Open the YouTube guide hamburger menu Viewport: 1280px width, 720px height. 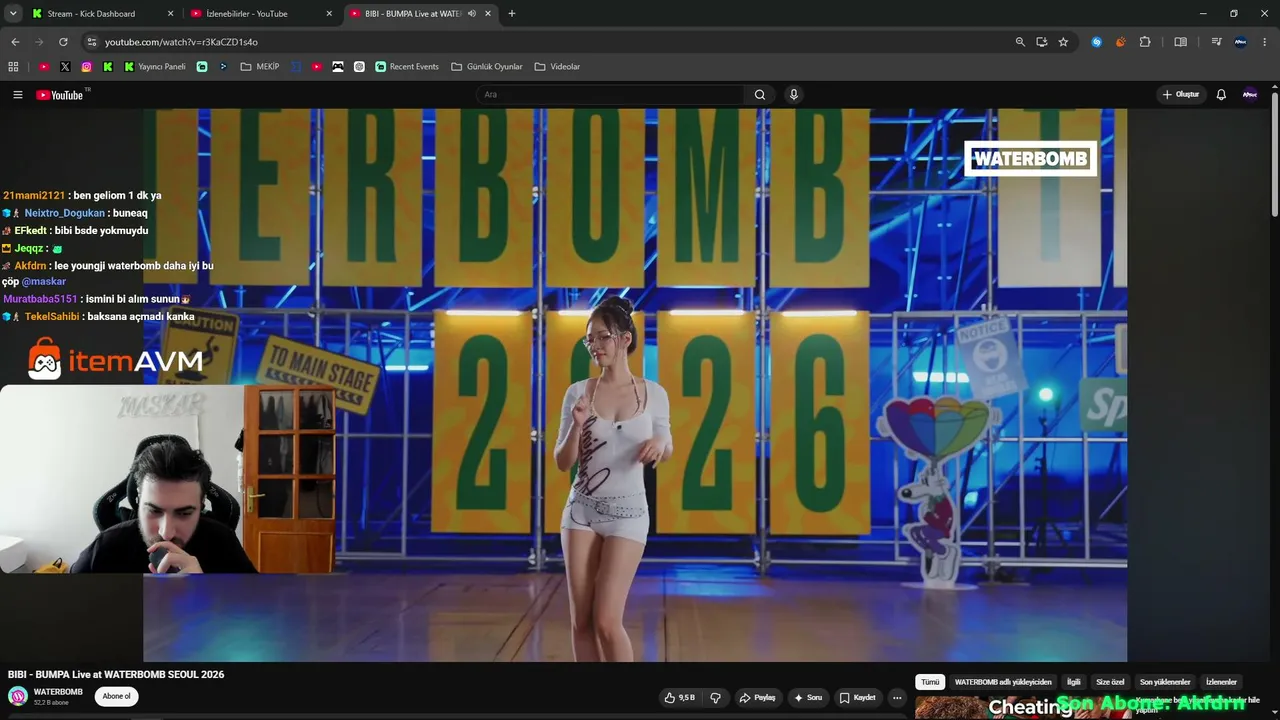click(17, 95)
